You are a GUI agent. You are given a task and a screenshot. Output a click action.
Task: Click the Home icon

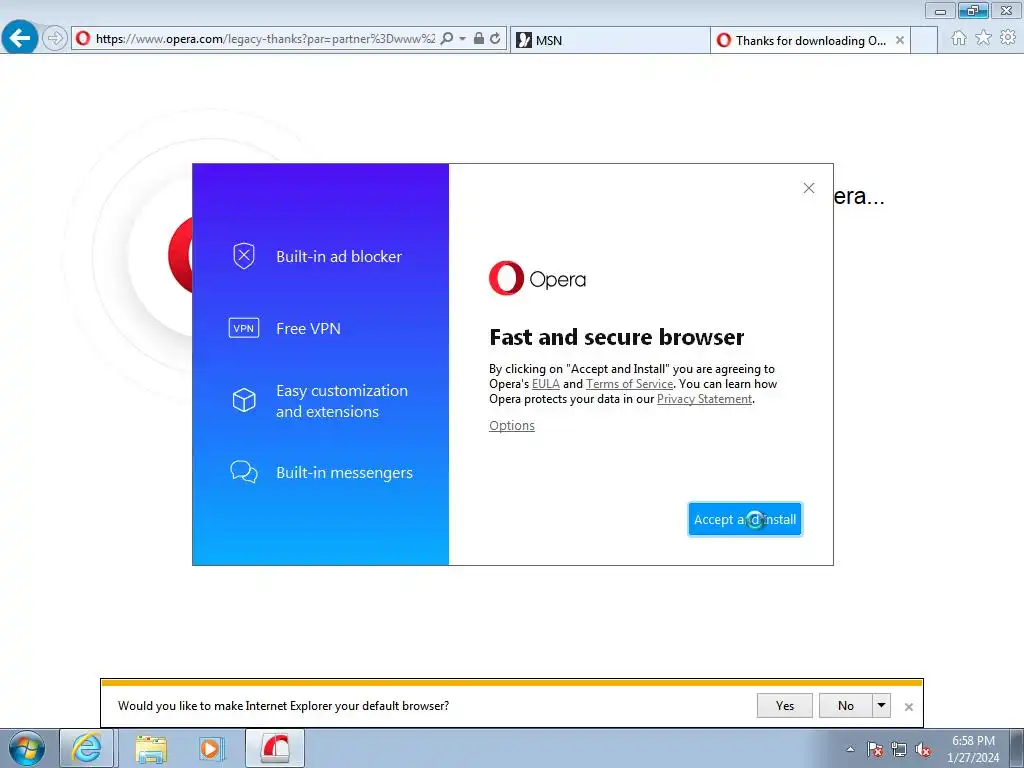958,38
